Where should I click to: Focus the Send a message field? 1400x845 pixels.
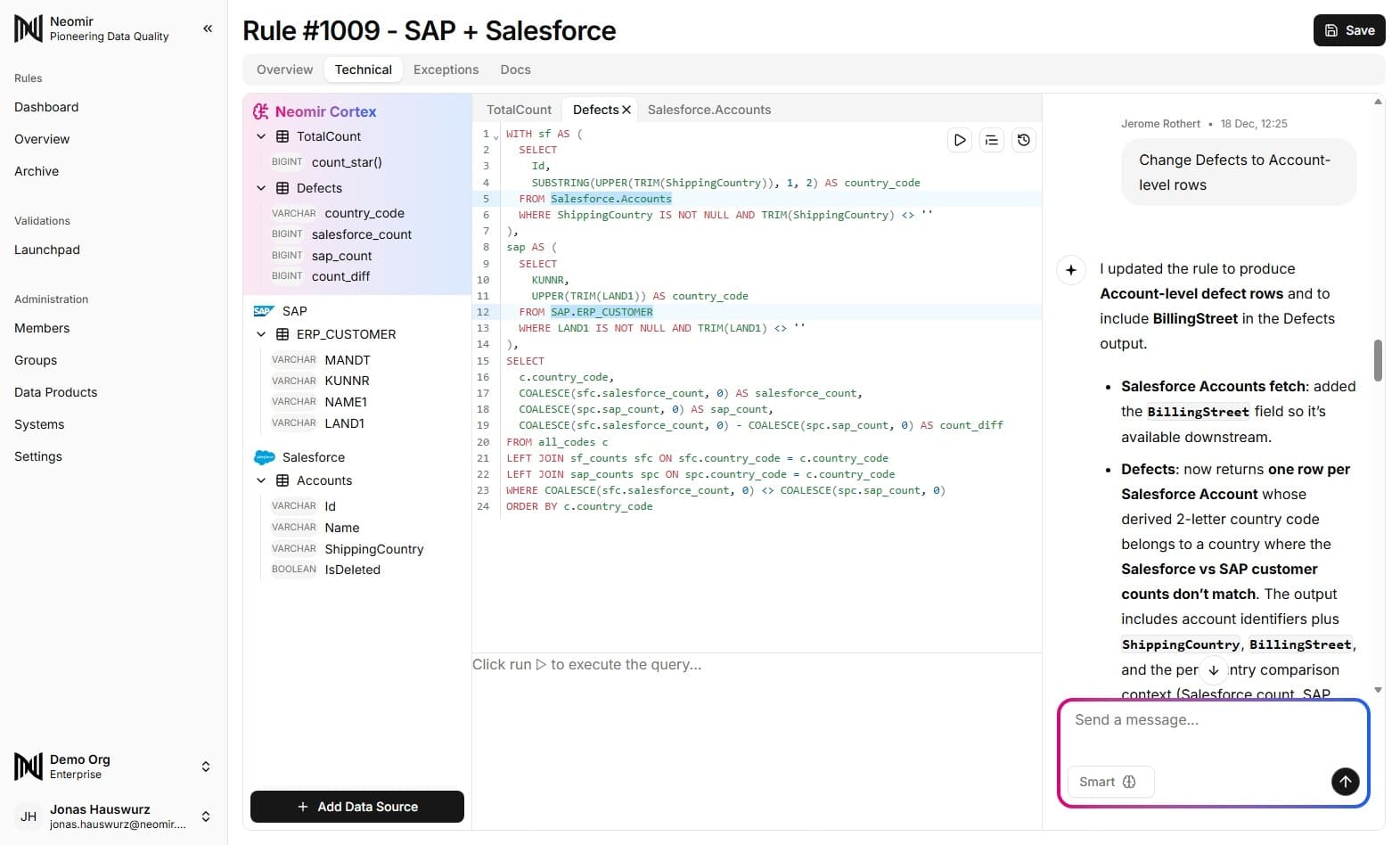tap(1212, 731)
